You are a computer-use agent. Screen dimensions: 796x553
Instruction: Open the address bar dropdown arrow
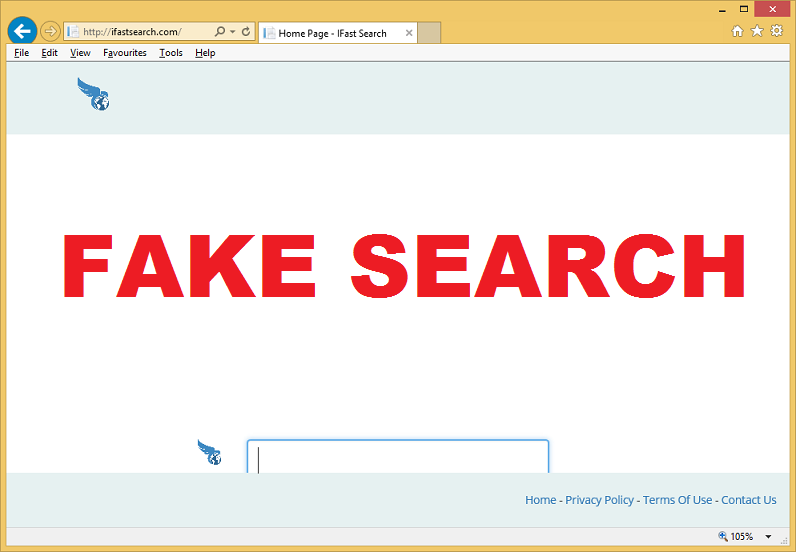(233, 31)
